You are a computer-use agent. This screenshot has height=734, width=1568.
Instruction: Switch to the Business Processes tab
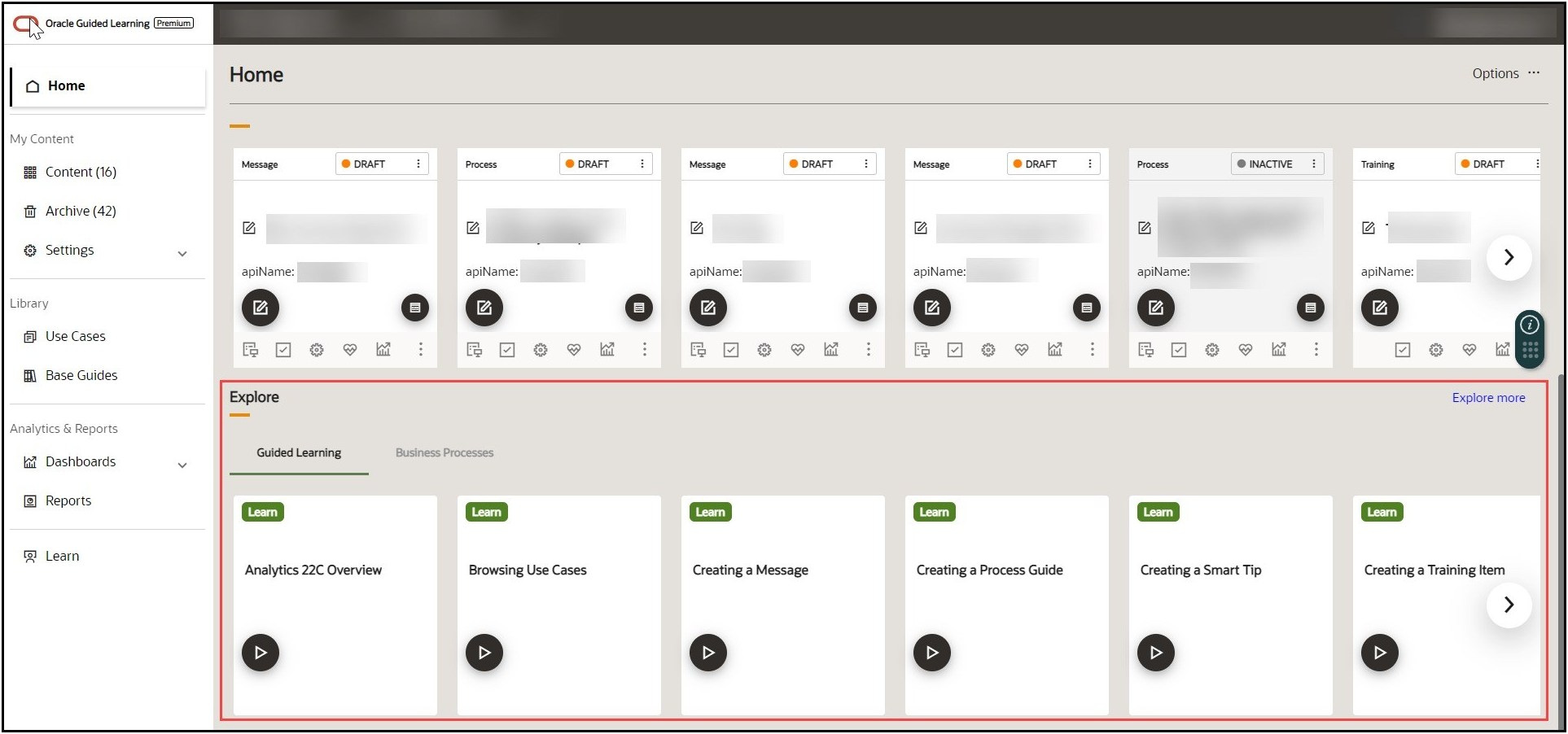(x=445, y=453)
